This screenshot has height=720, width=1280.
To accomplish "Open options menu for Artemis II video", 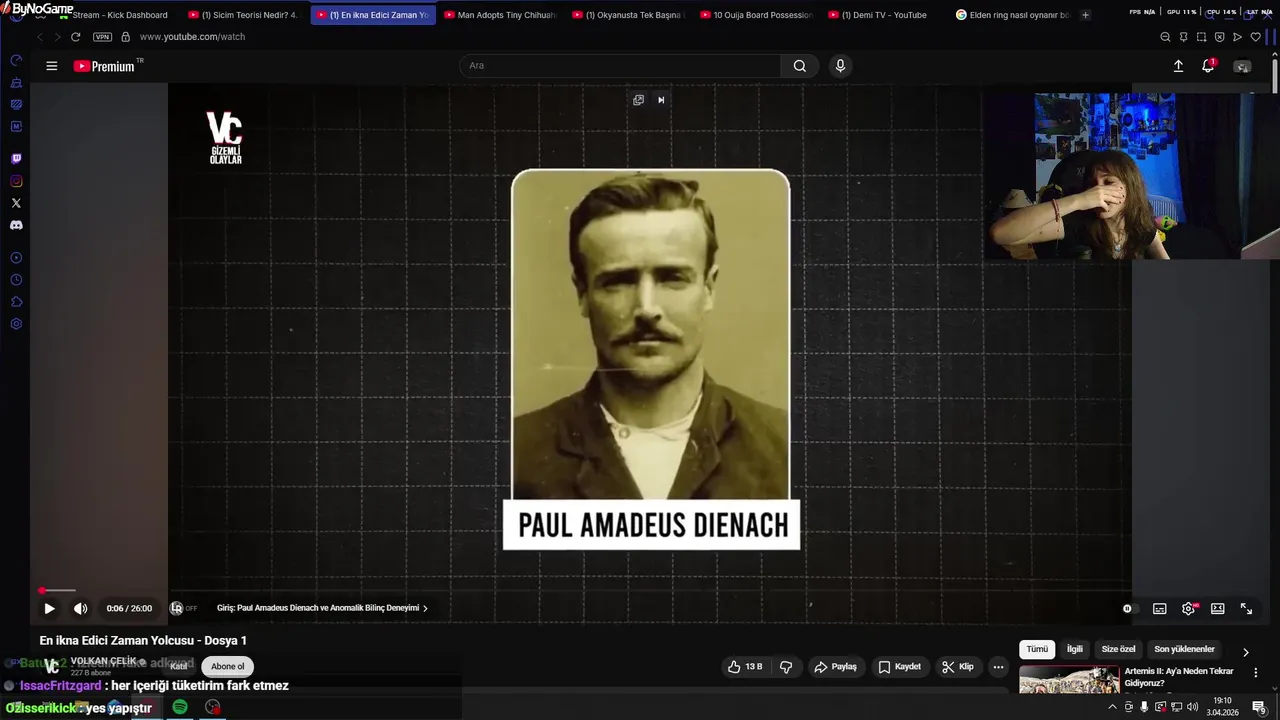I will click(x=1256, y=673).
